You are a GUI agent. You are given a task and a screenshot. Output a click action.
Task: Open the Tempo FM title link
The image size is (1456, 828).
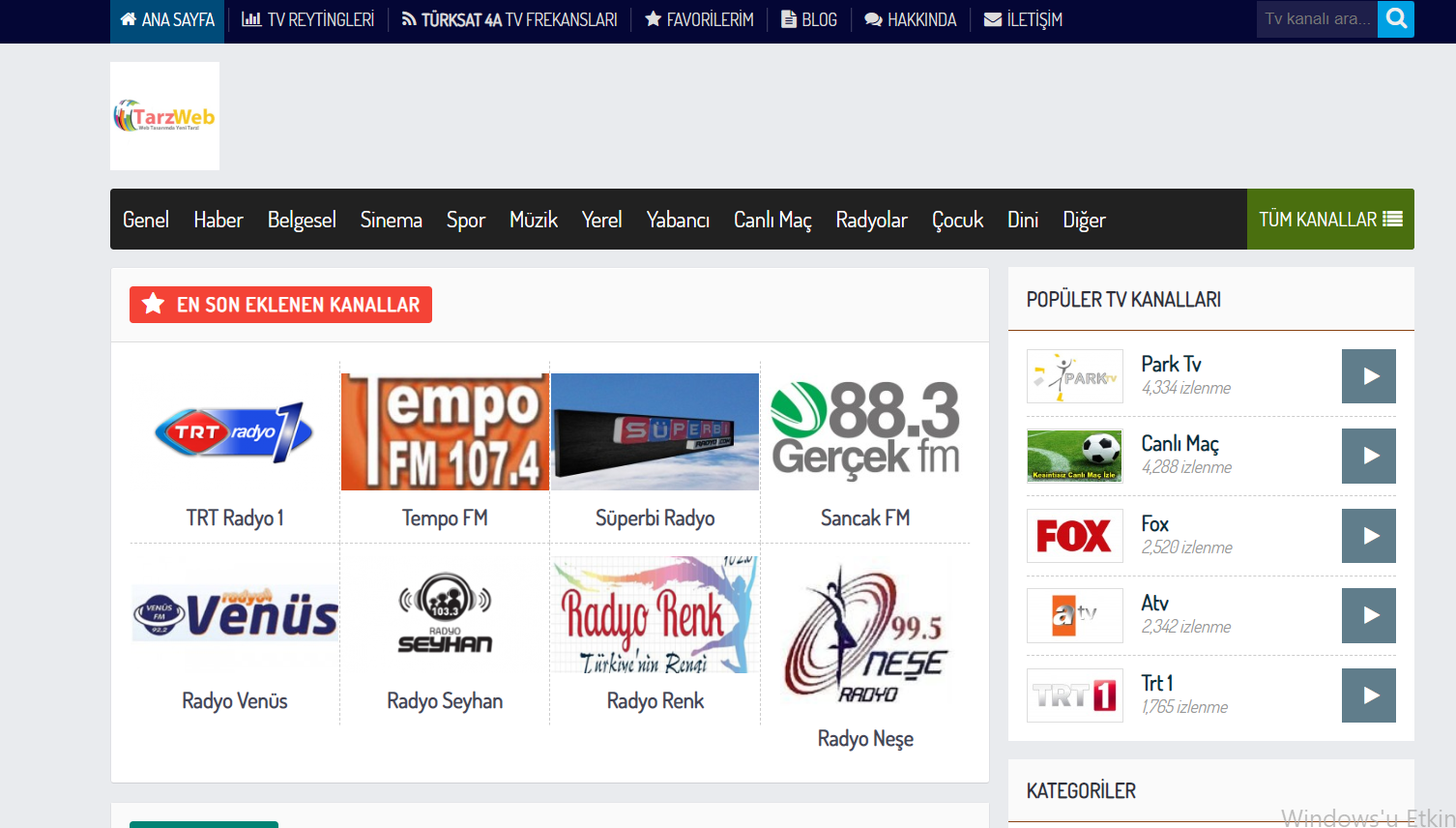click(445, 518)
